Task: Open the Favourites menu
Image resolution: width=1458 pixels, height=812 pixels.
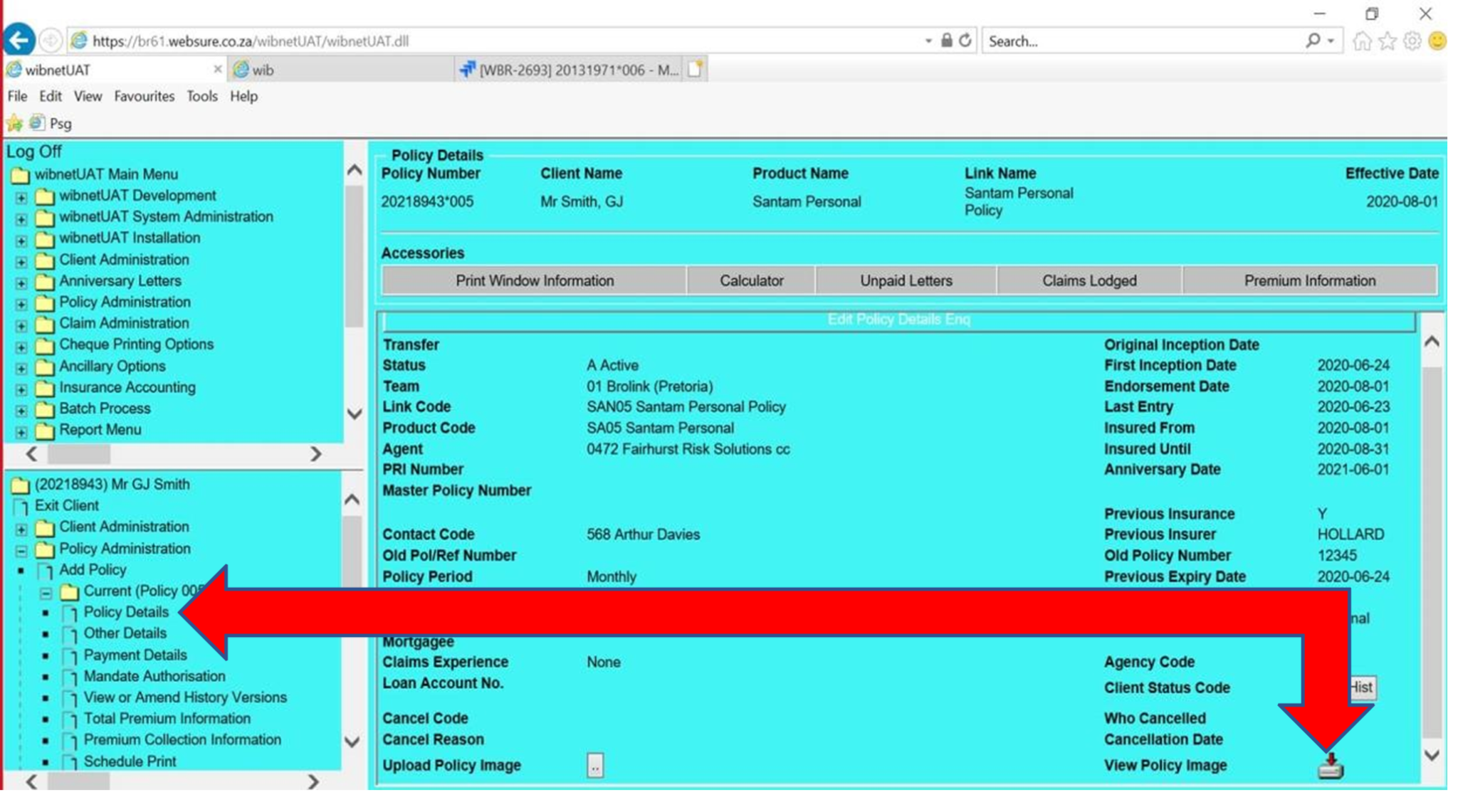Action: (x=144, y=96)
